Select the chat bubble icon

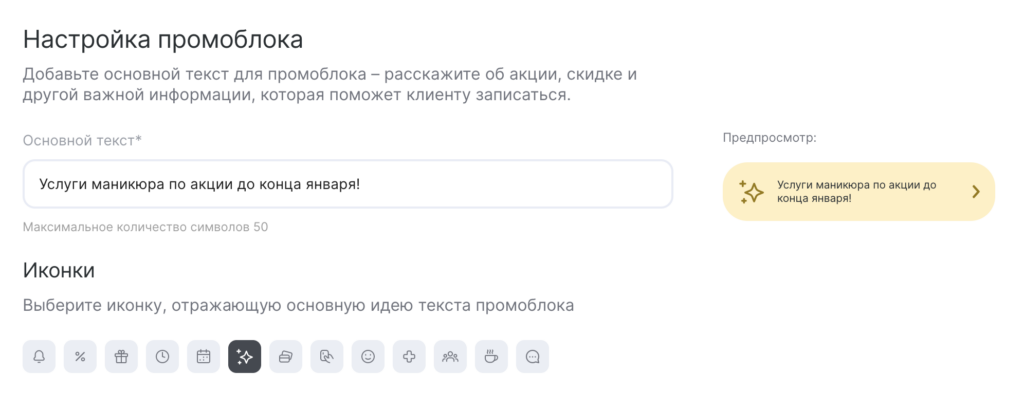click(x=532, y=357)
